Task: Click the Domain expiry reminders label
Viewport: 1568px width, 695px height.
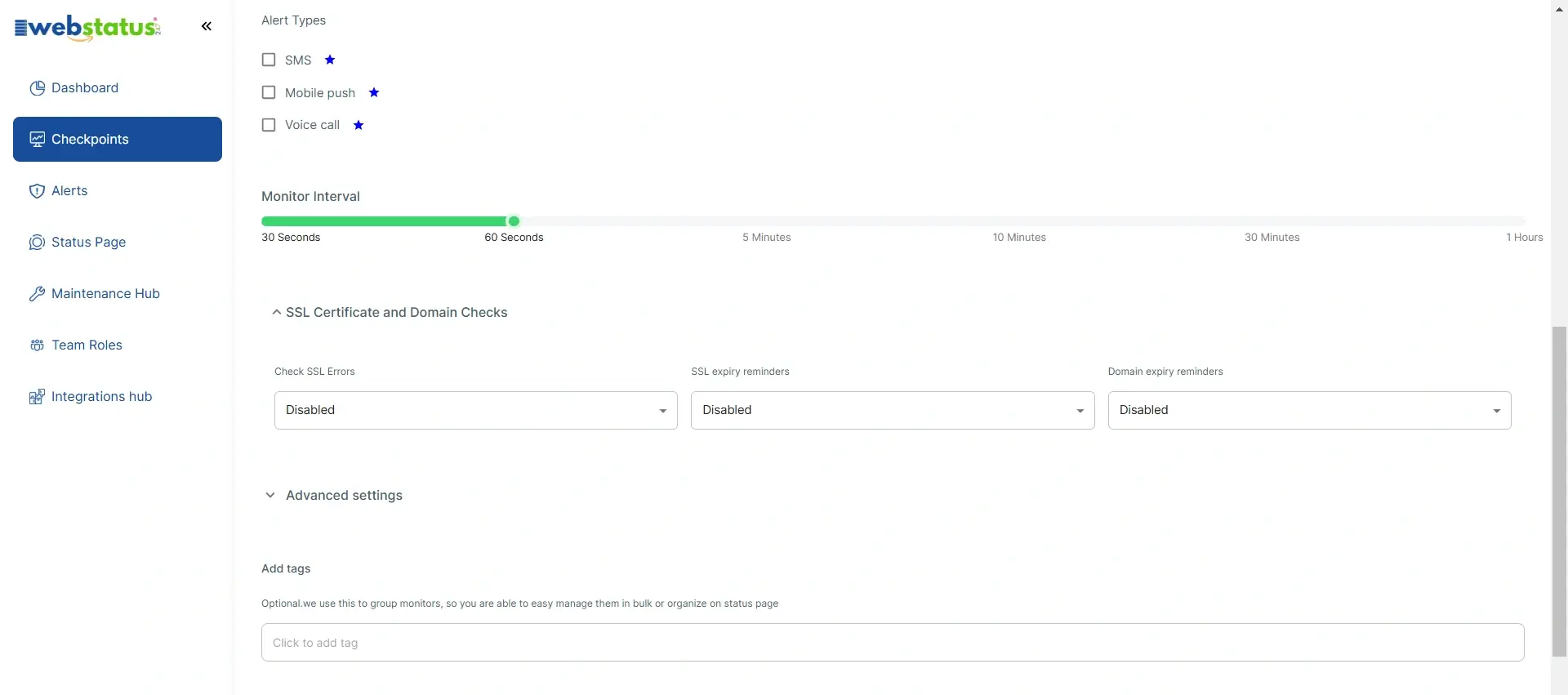Action: pyautogui.click(x=1165, y=372)
